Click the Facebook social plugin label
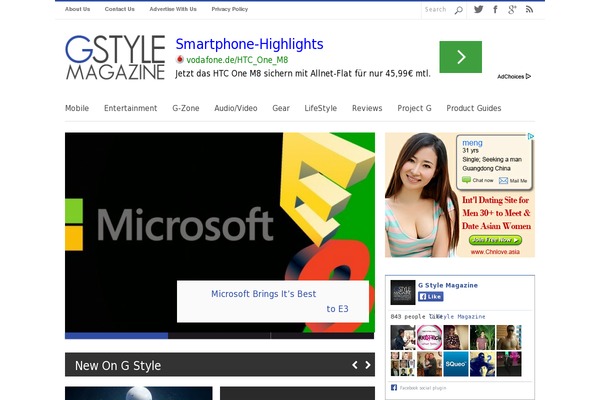 pyautogui.click(x=423, y=388)
